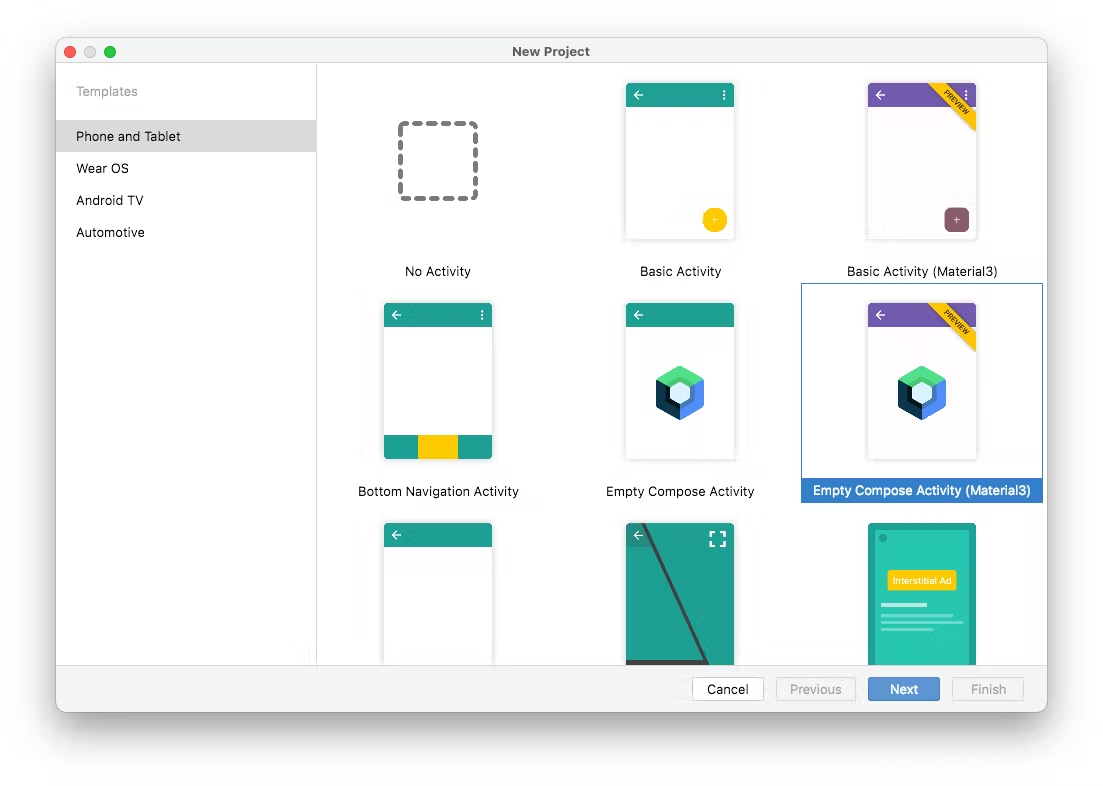Click the Basic Activity (Material3) label
This screenshot has width=1103, height=786.
922,272
